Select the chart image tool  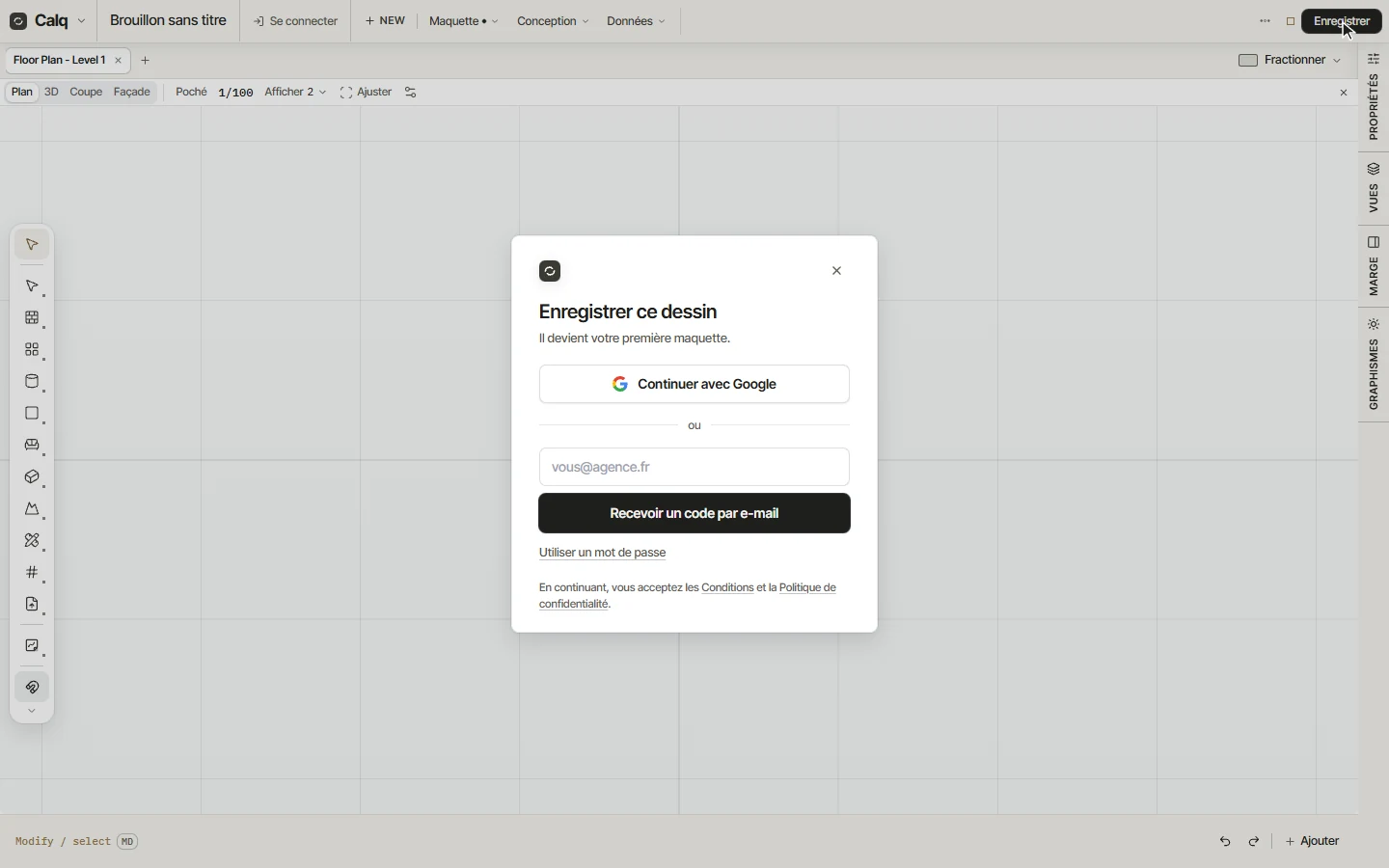(x=32, y=646)
